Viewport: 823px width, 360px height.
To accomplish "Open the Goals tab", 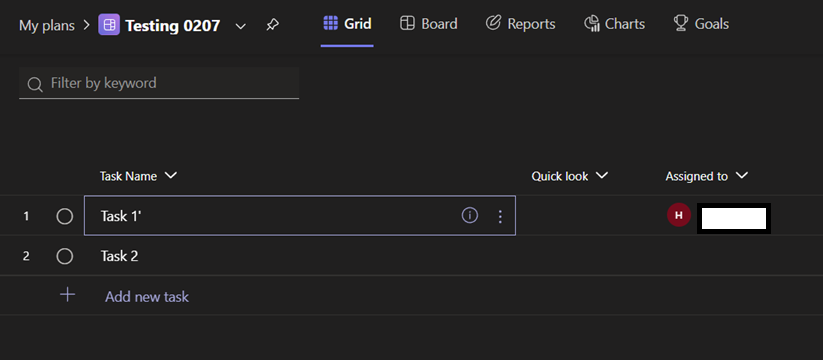I will [x=701, y=24].
